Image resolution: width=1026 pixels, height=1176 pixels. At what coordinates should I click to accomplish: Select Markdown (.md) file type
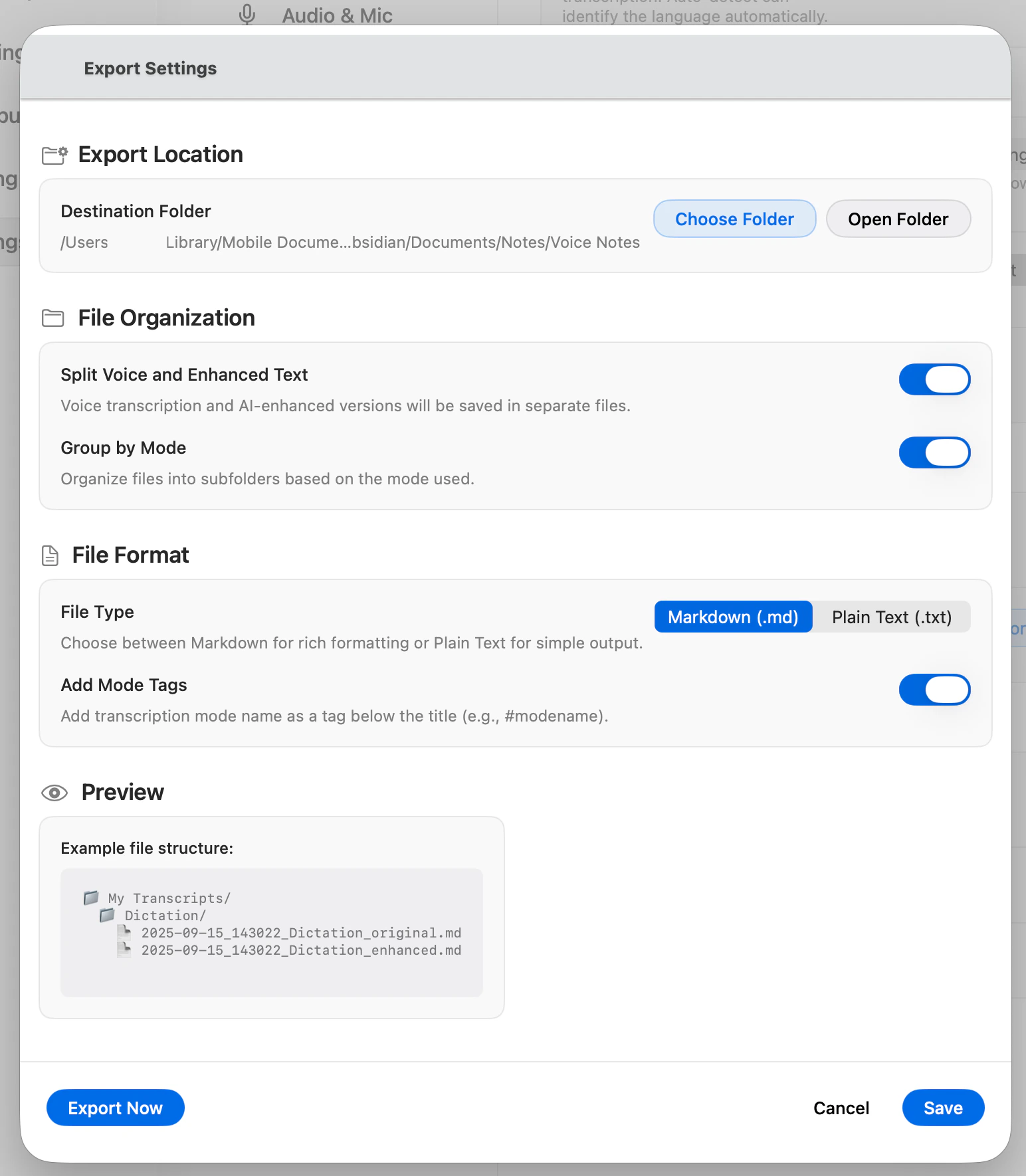733,617
